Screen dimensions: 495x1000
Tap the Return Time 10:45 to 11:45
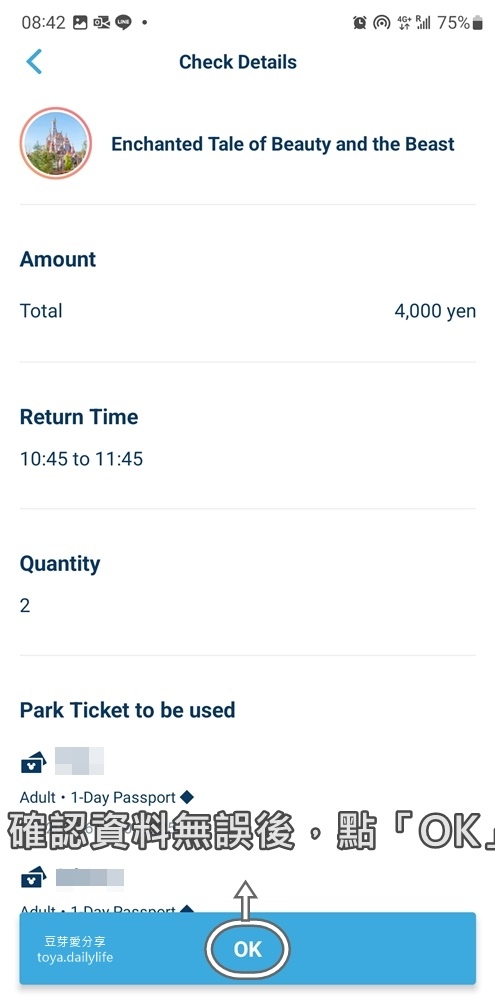(82, 459)
